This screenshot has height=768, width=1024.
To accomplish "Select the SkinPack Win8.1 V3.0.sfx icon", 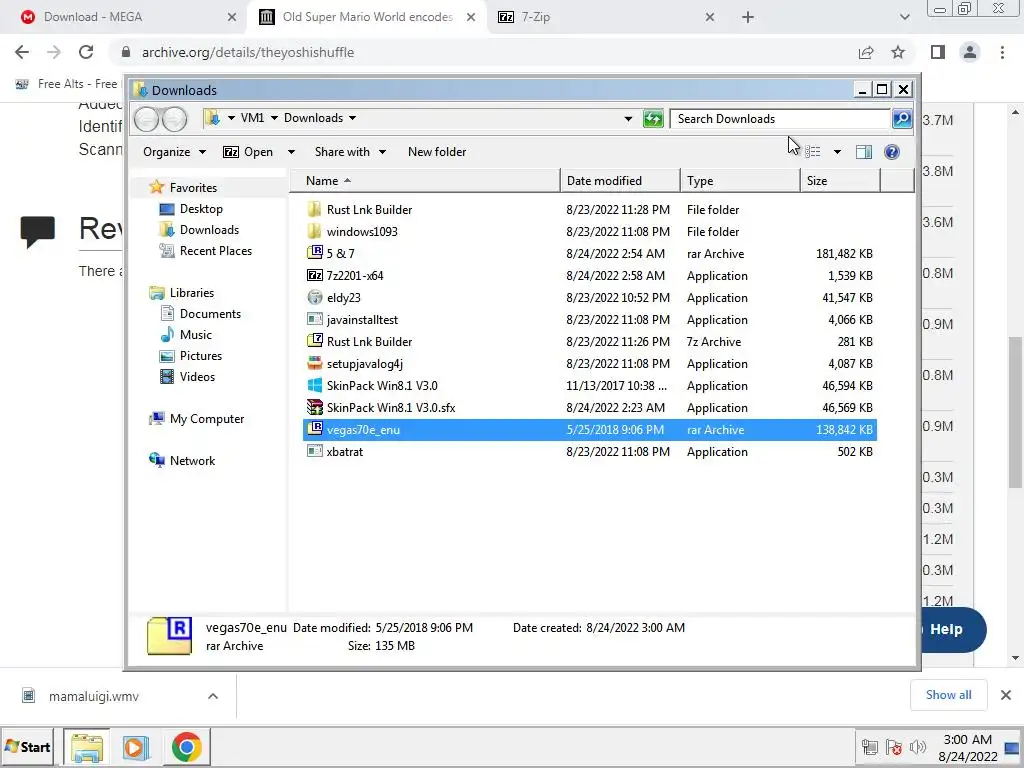I will 314,408.
